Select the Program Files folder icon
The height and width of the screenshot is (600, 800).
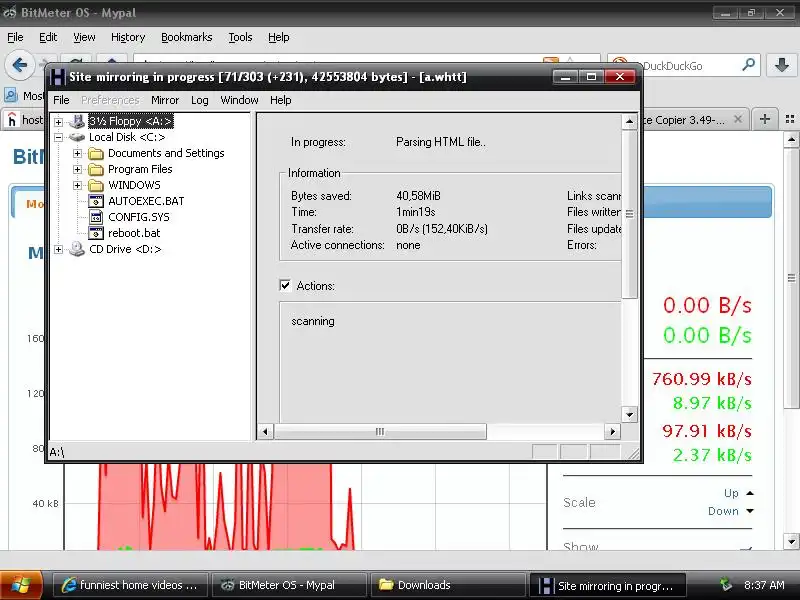pyautogui.click(x=96, y=169)
